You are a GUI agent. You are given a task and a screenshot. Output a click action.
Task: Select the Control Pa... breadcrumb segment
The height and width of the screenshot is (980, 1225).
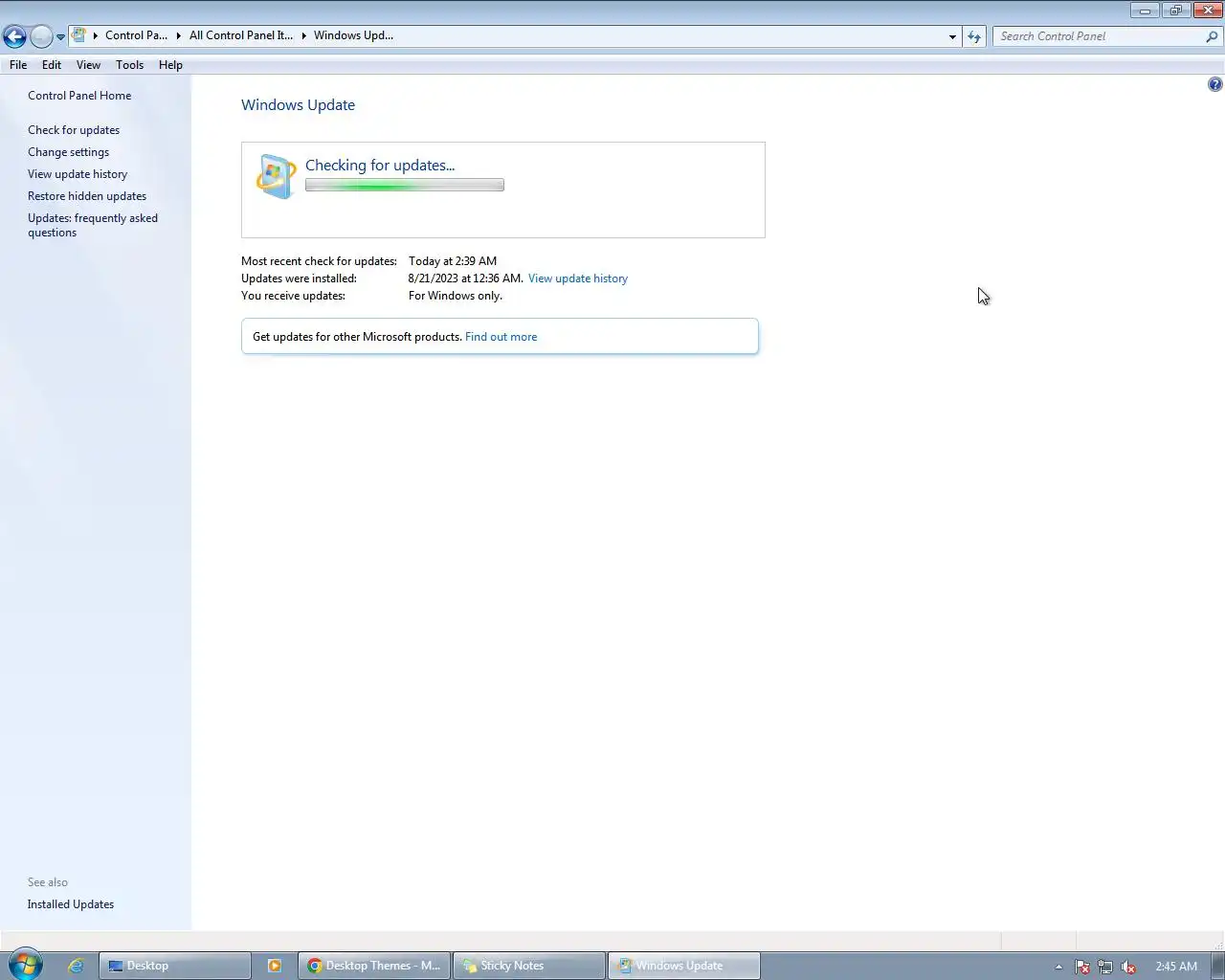click(136, 35)
